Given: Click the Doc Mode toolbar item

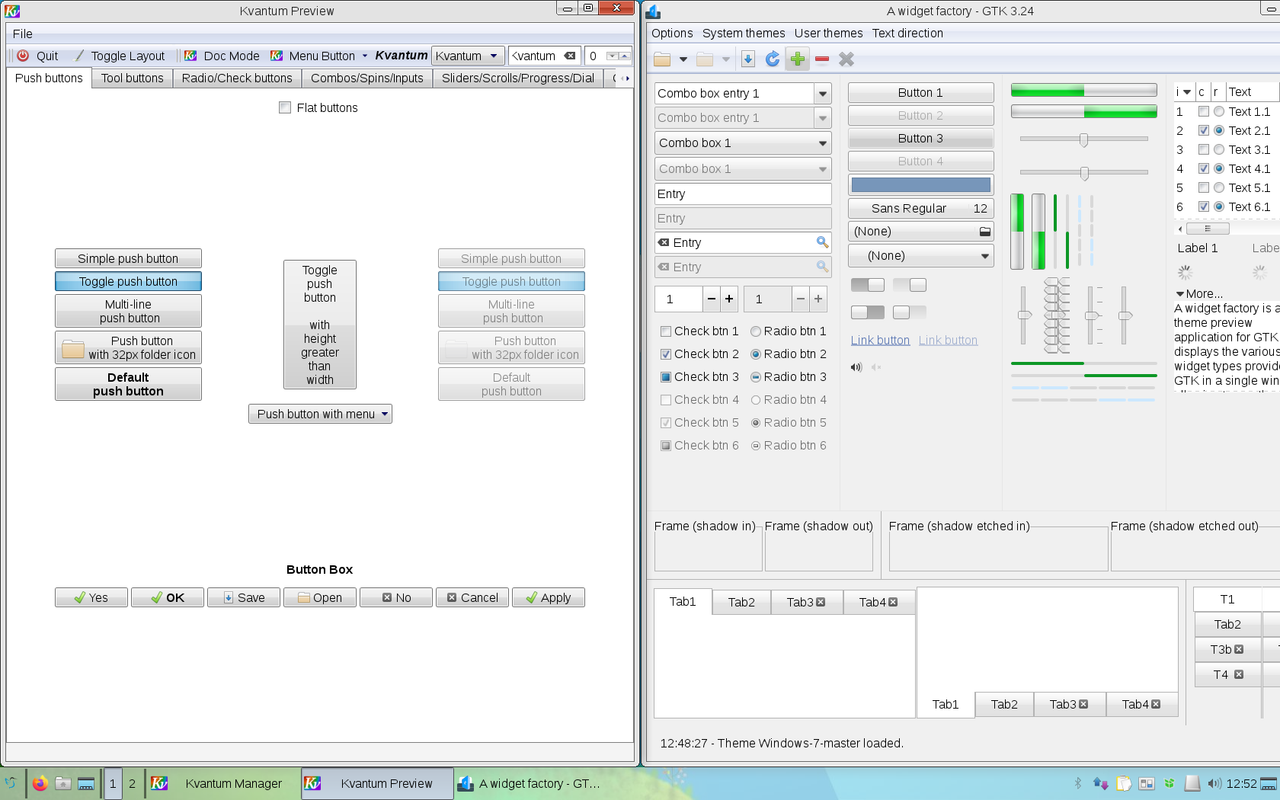Looking at the screenshot, I should pos(221,56).
